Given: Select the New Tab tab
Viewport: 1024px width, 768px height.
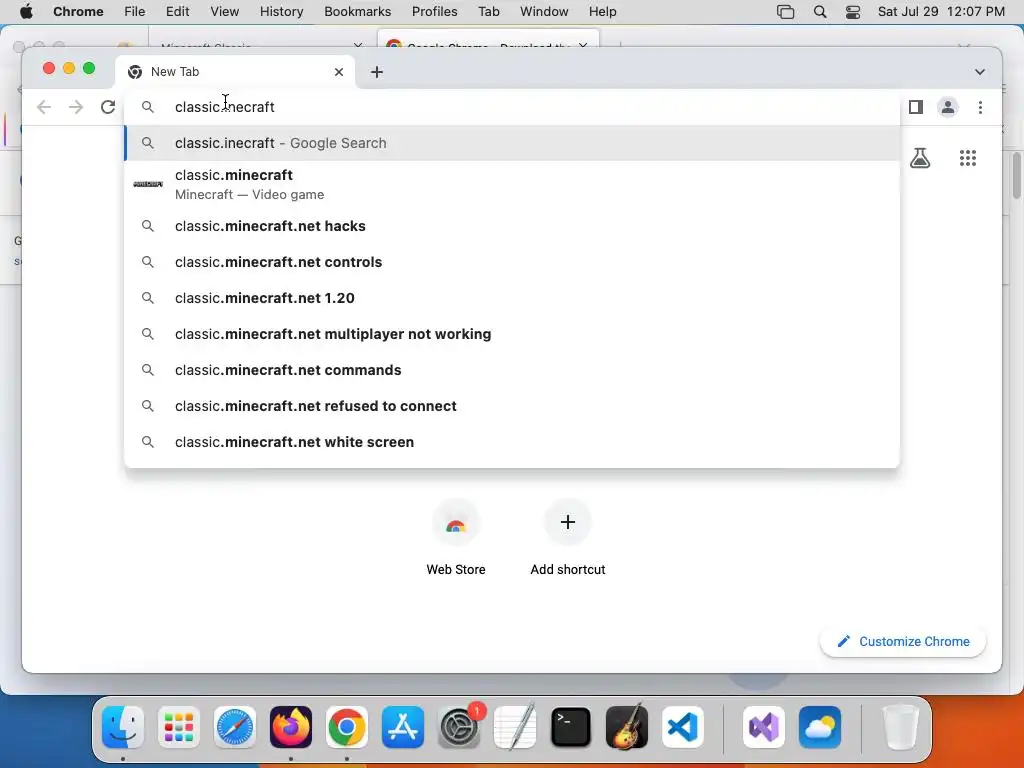Looking at the screenshot, I should 235,72.
